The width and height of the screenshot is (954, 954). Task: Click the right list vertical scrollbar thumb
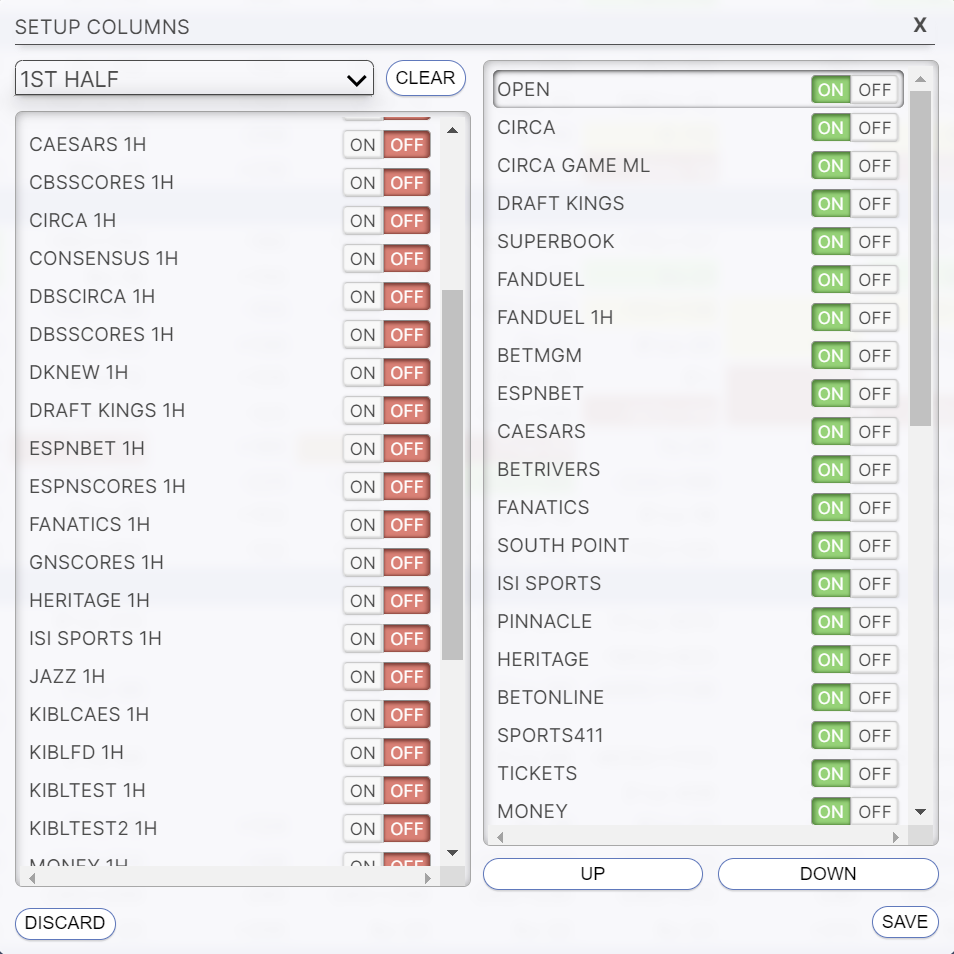click(x=921, y=259)
